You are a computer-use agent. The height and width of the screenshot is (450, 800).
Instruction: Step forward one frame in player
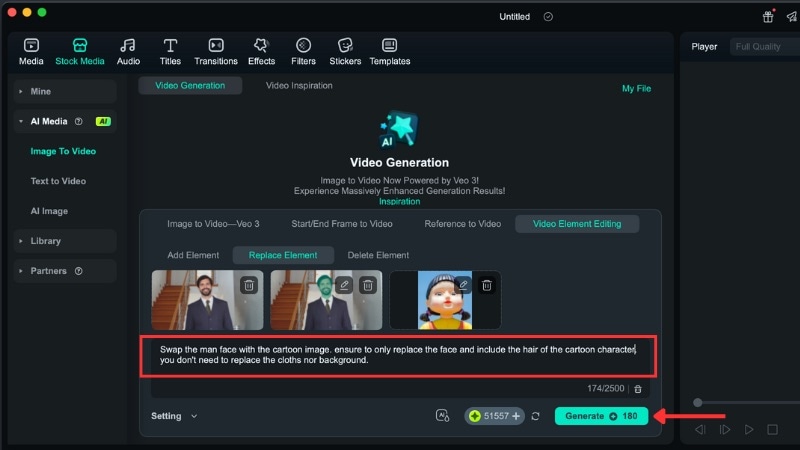pos(724,430)
